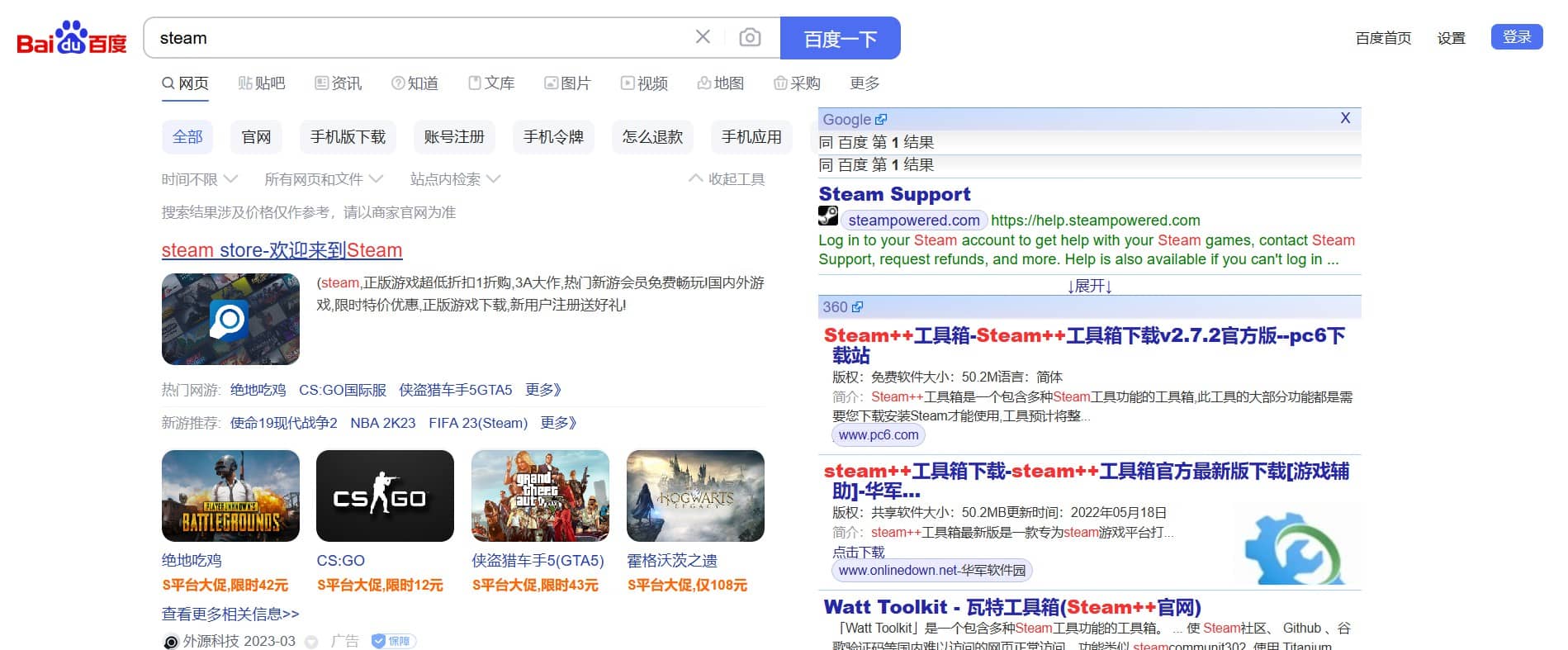
Task: Open the 所有网页和文件 dropdown
Action: click(323, 179)
